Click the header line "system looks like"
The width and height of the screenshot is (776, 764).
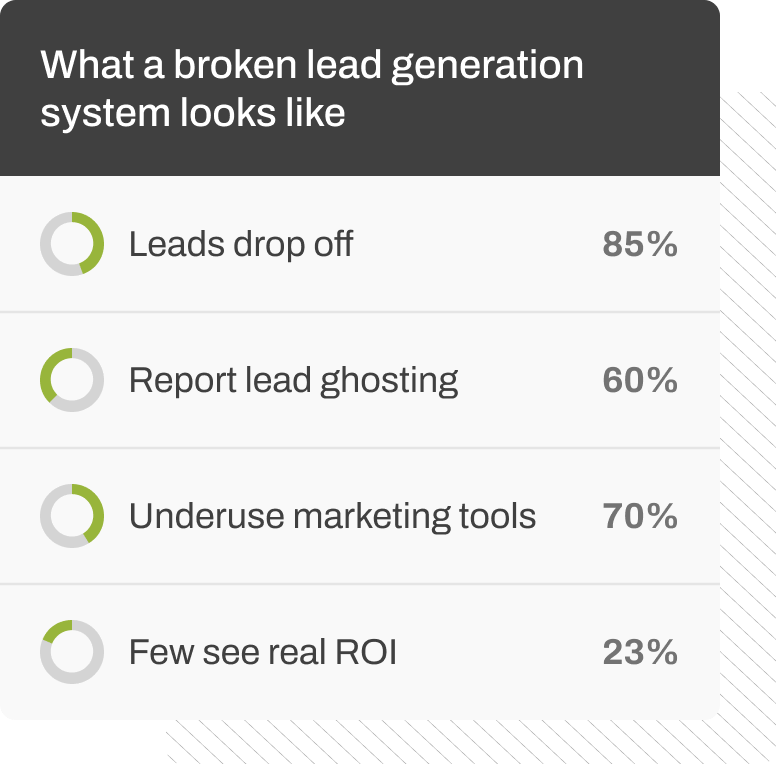(x=193, y=112)
